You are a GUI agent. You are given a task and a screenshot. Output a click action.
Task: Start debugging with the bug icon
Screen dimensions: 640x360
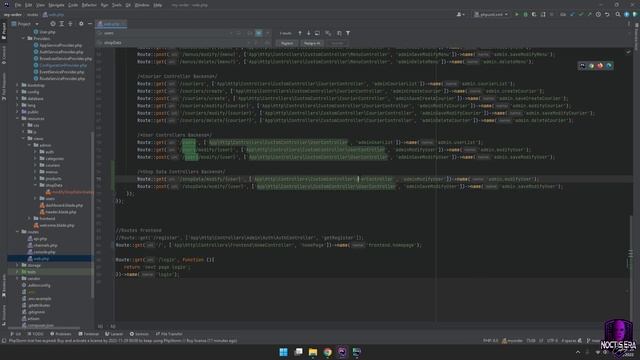[525, 14]
